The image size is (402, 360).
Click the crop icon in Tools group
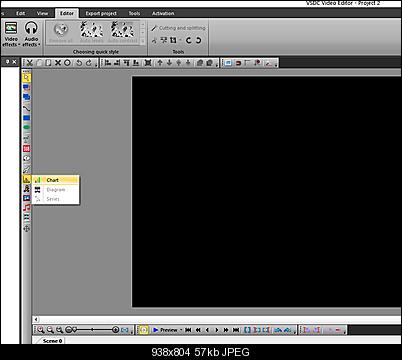point(173,40)
